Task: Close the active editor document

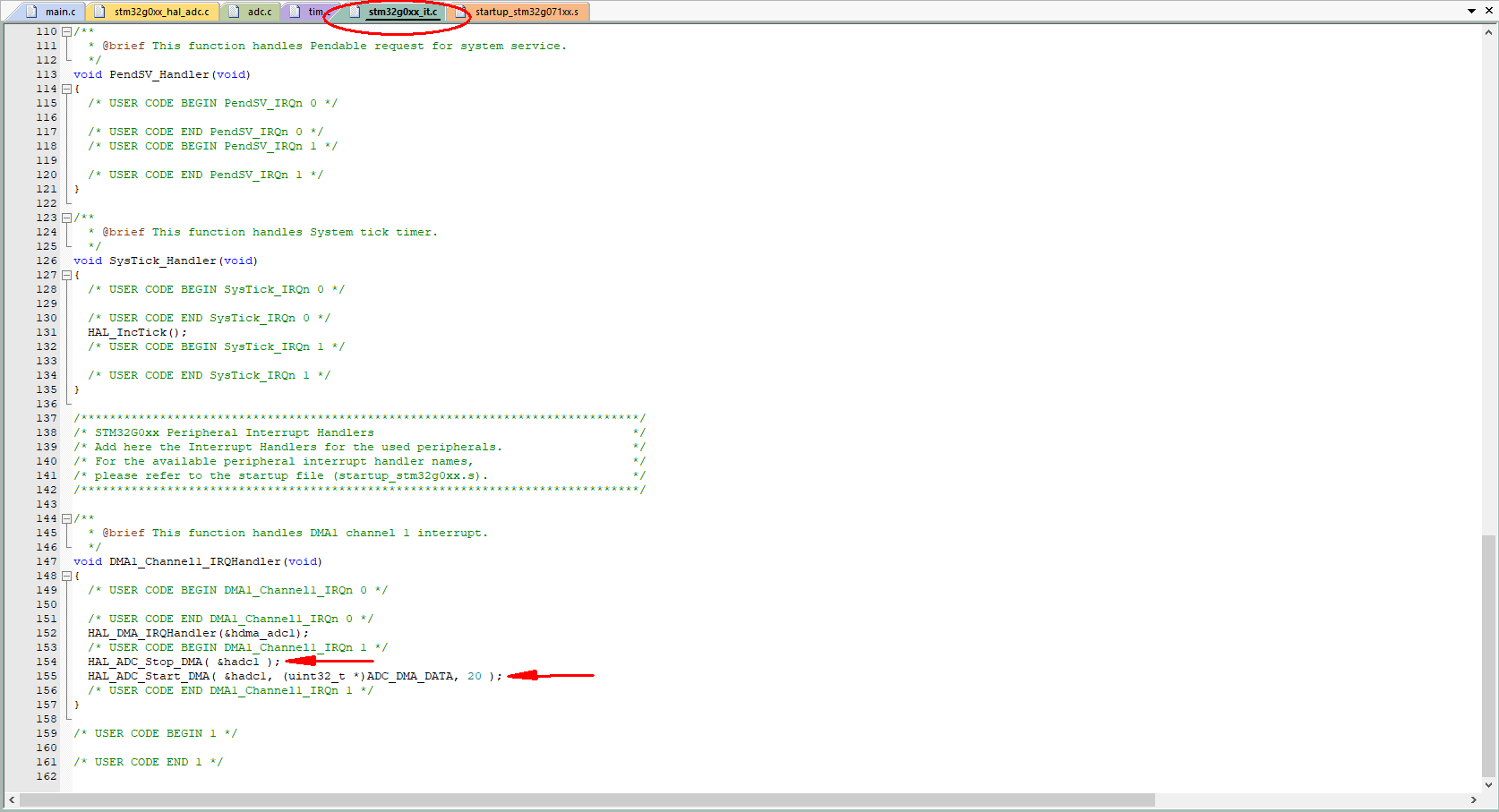Action: coord(1487,11)
